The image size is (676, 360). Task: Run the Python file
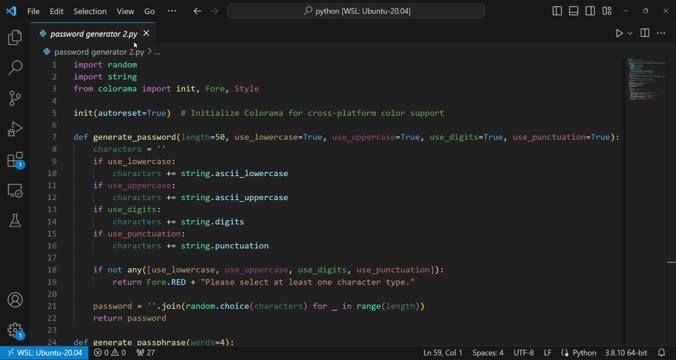(x=619, y=33)
